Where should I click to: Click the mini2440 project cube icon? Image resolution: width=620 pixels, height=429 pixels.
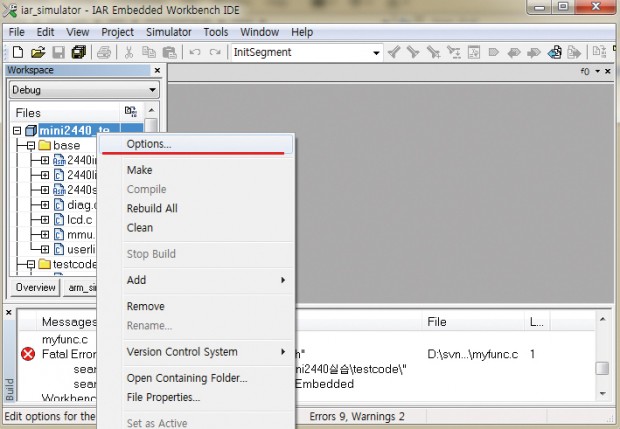point(31,130)
